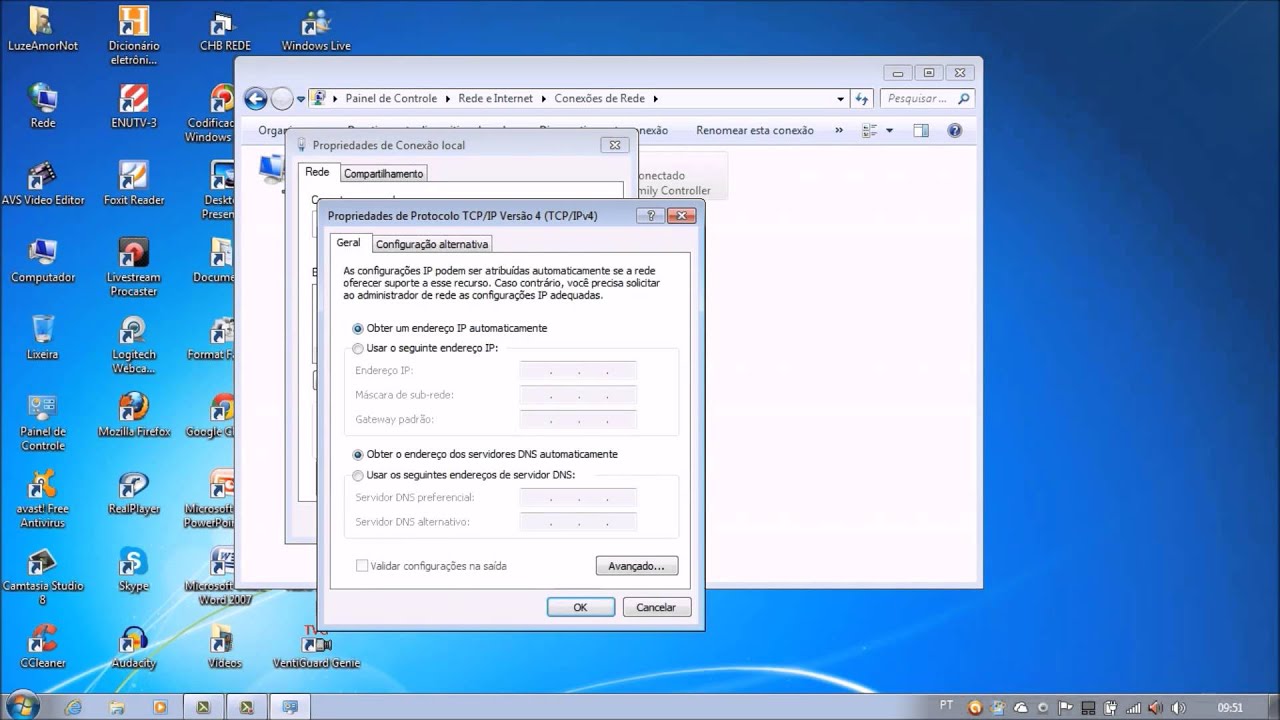Click the refresh button beside the address bar
The width and height of the screenshot is (1280, 720).
point(863,99)
